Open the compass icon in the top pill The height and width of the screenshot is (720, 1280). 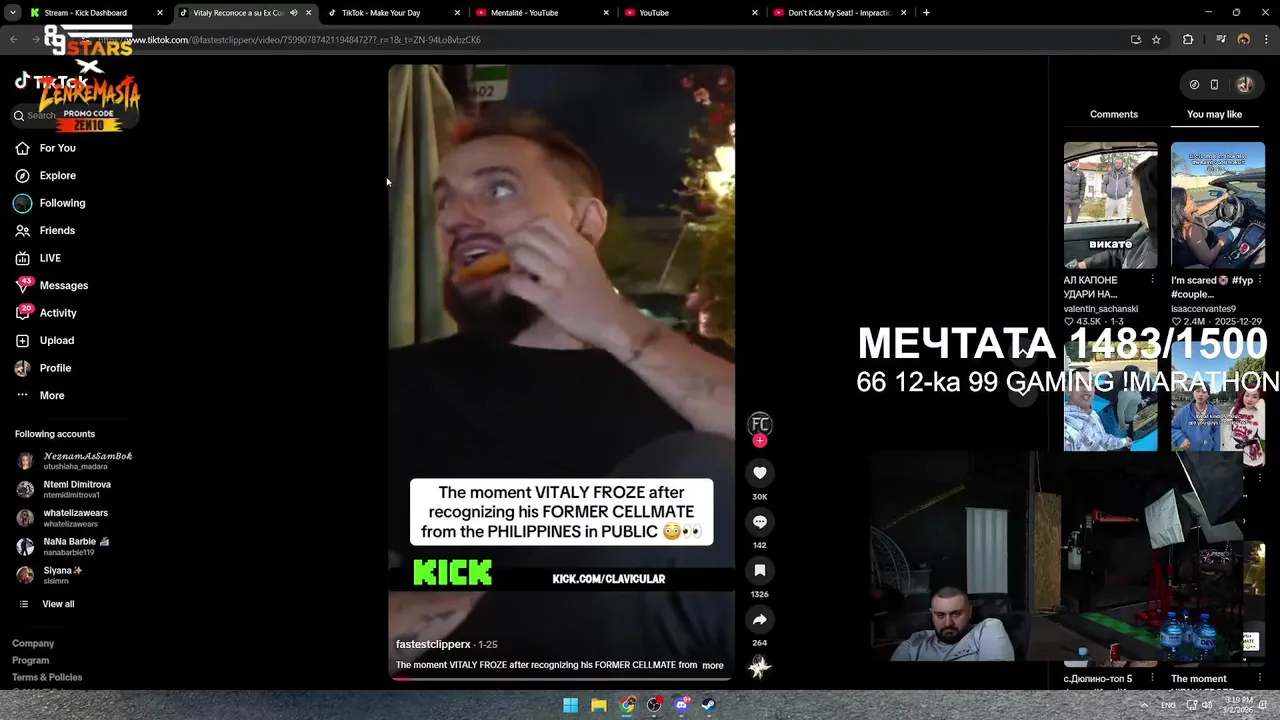click(x=1194, y=85)
